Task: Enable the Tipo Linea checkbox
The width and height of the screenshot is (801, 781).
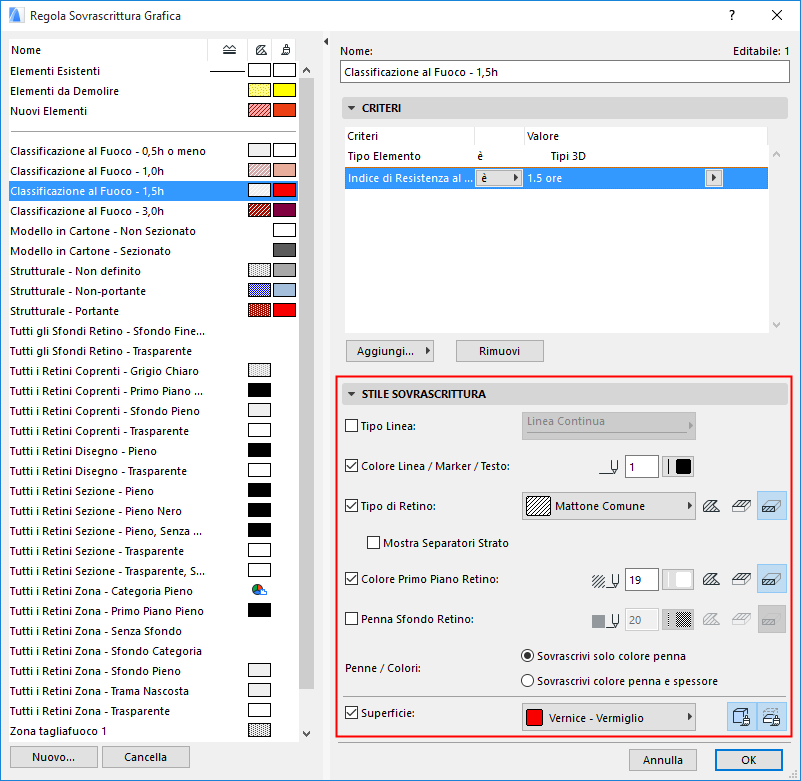Action: 352,425
